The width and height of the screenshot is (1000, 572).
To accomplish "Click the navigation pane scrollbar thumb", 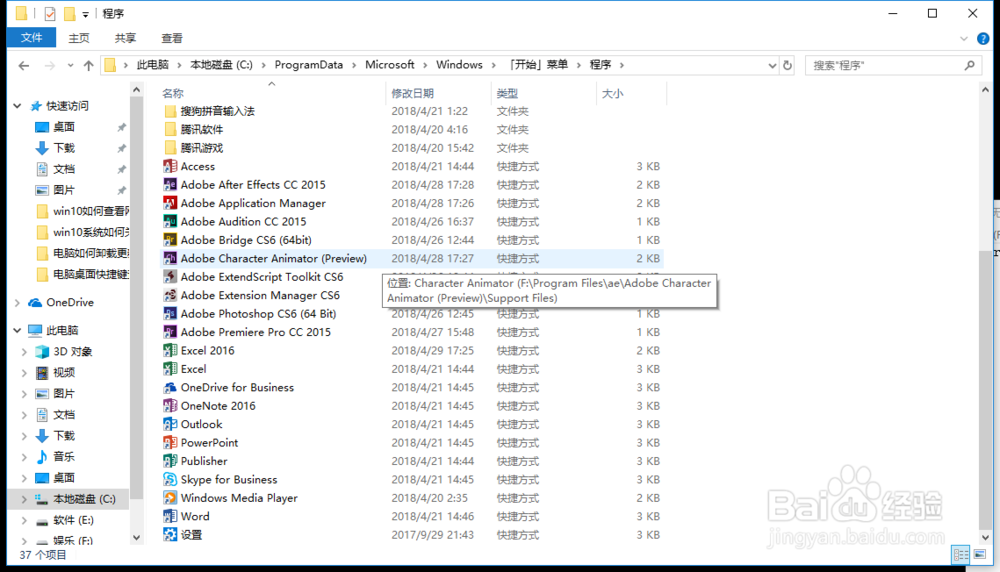I will 136,297.
